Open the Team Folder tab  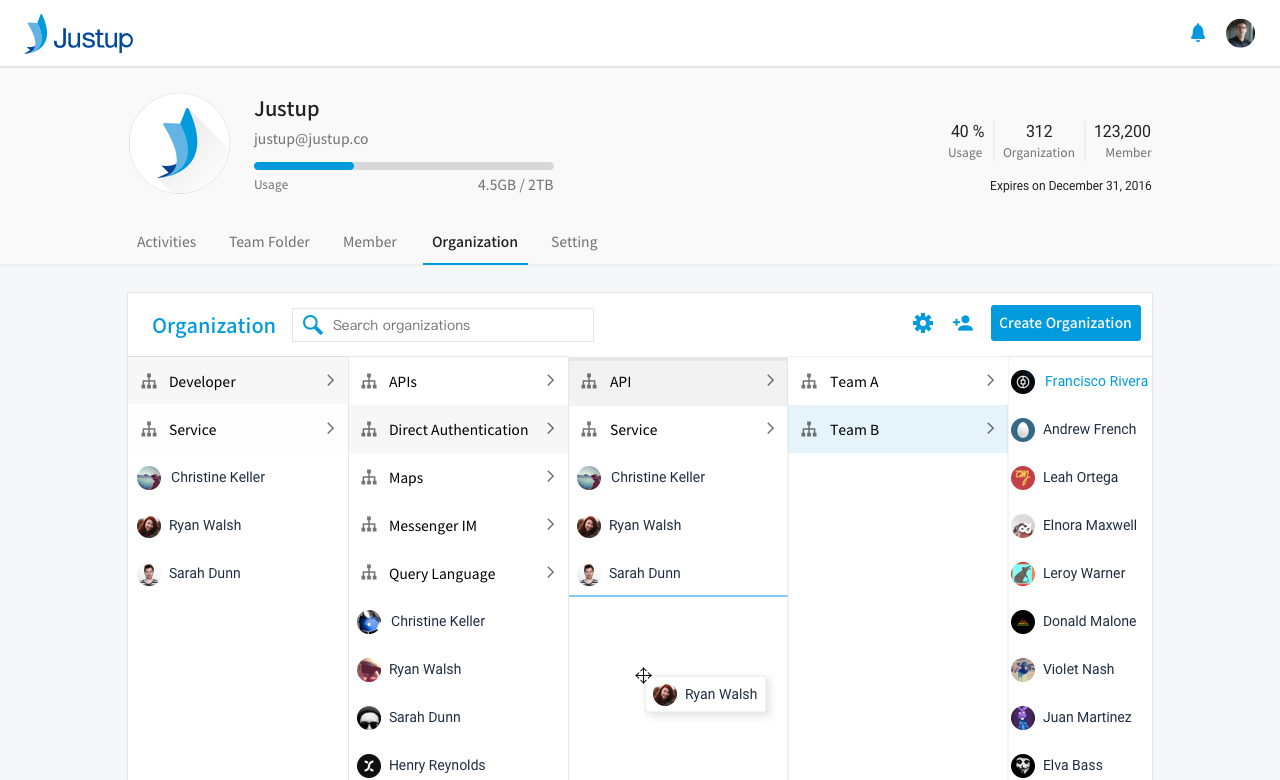click(269, 242)
